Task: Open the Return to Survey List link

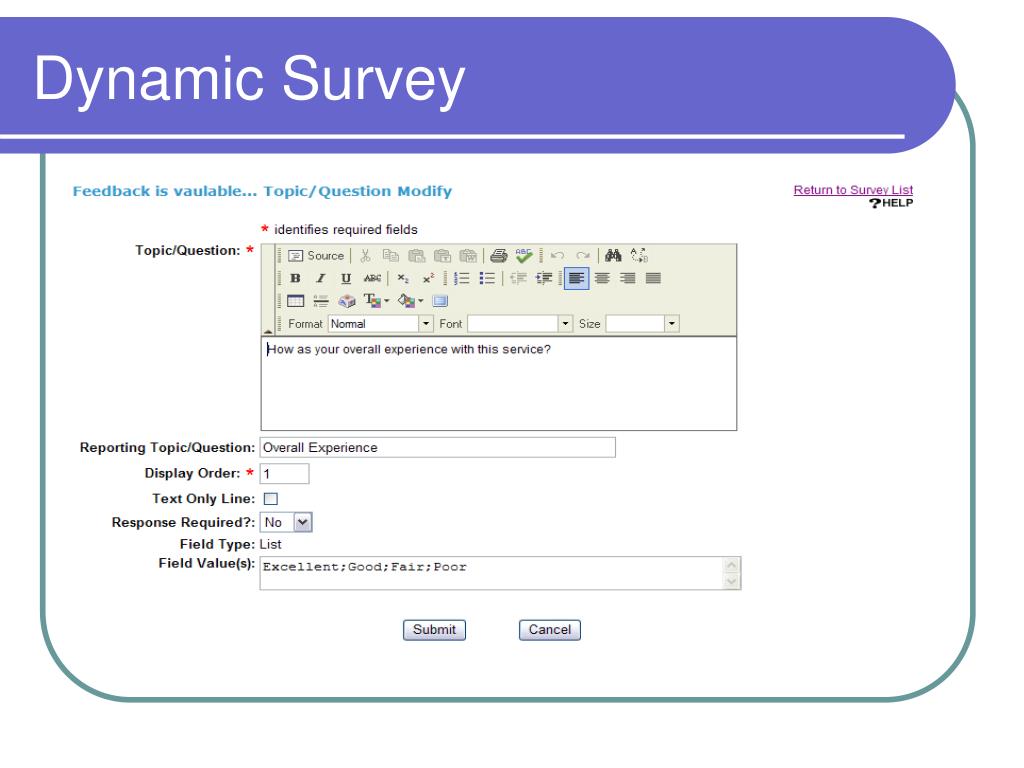Action: [x=853, y=190]
